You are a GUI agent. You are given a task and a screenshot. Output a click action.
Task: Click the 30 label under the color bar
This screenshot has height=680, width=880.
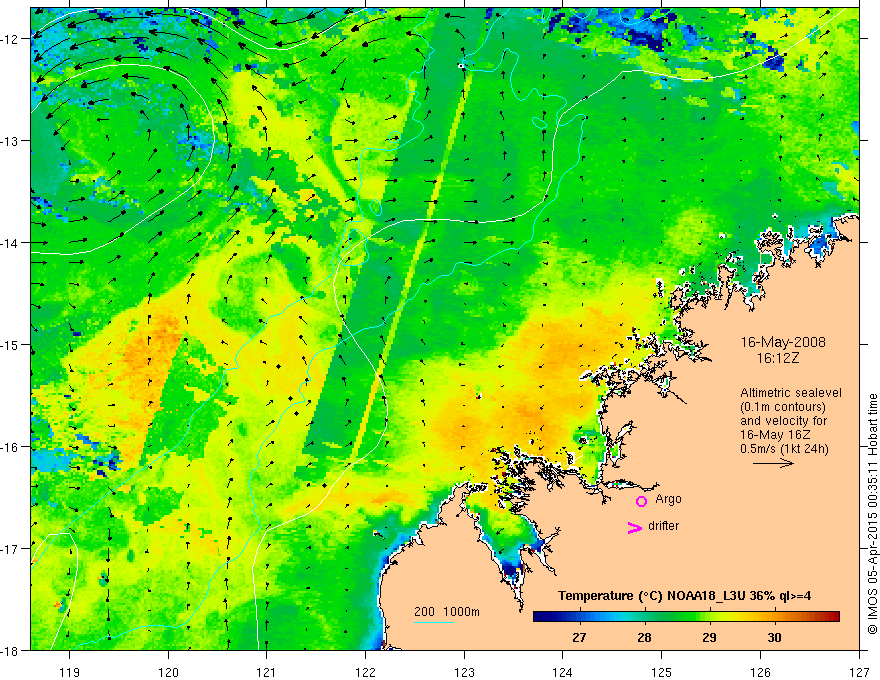coord(774,637)
